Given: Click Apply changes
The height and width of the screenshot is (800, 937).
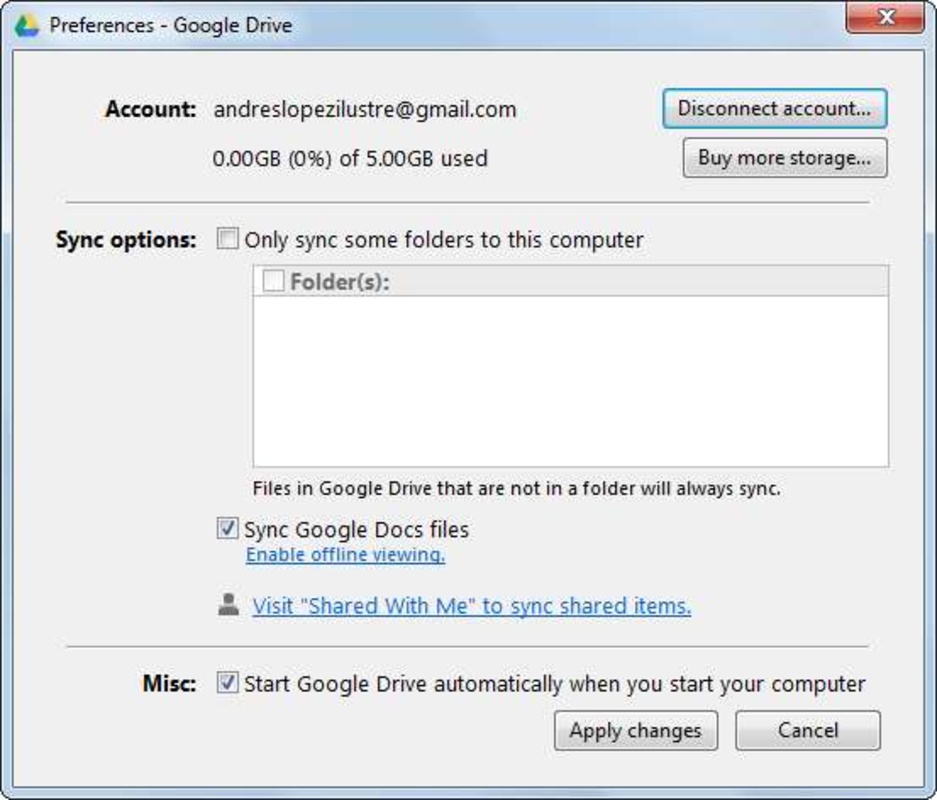Looking at the screenshot, I should coord(636,730).
